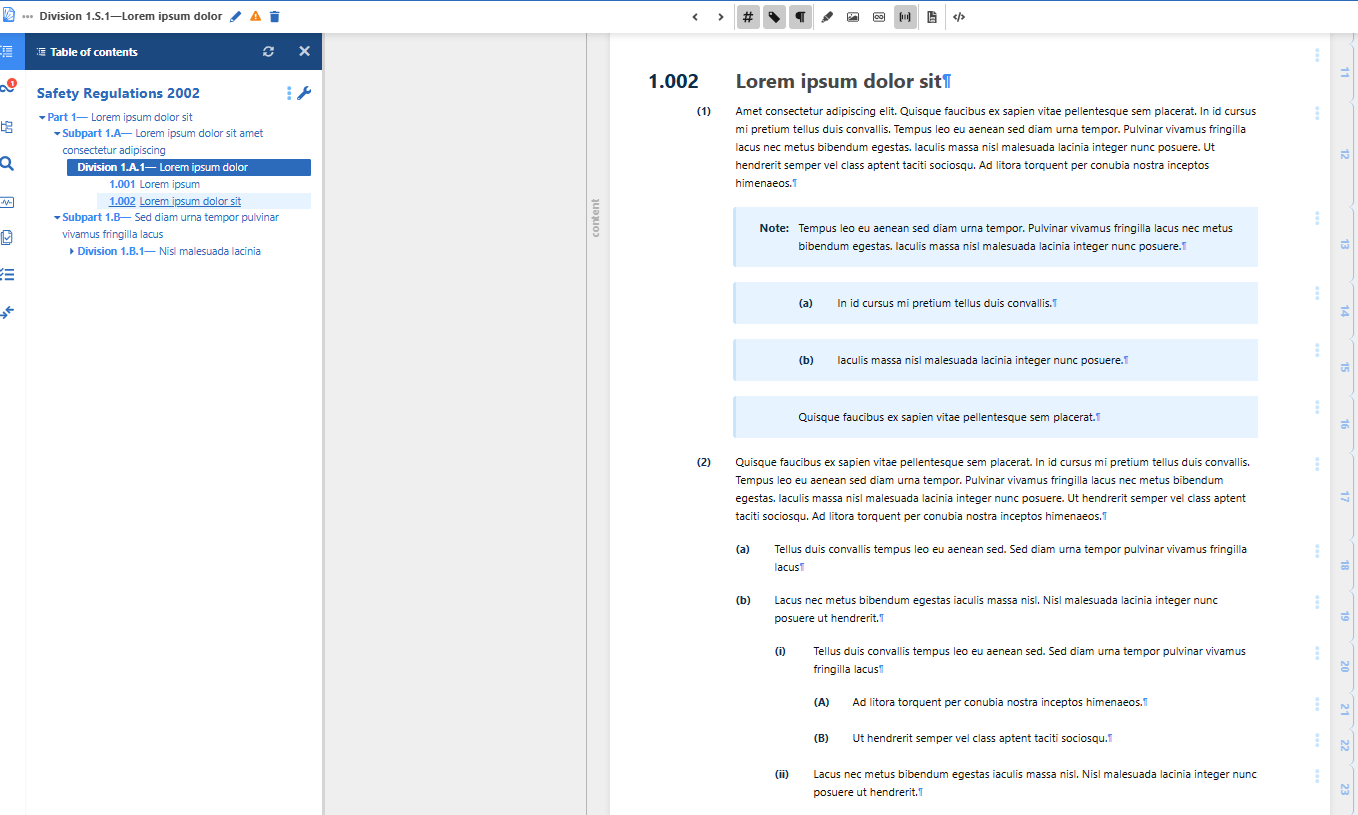The width and height of the screenshot is (1358, 815).
Task: Select page tab 11 on right edge
Action: tap(1344, 73)
